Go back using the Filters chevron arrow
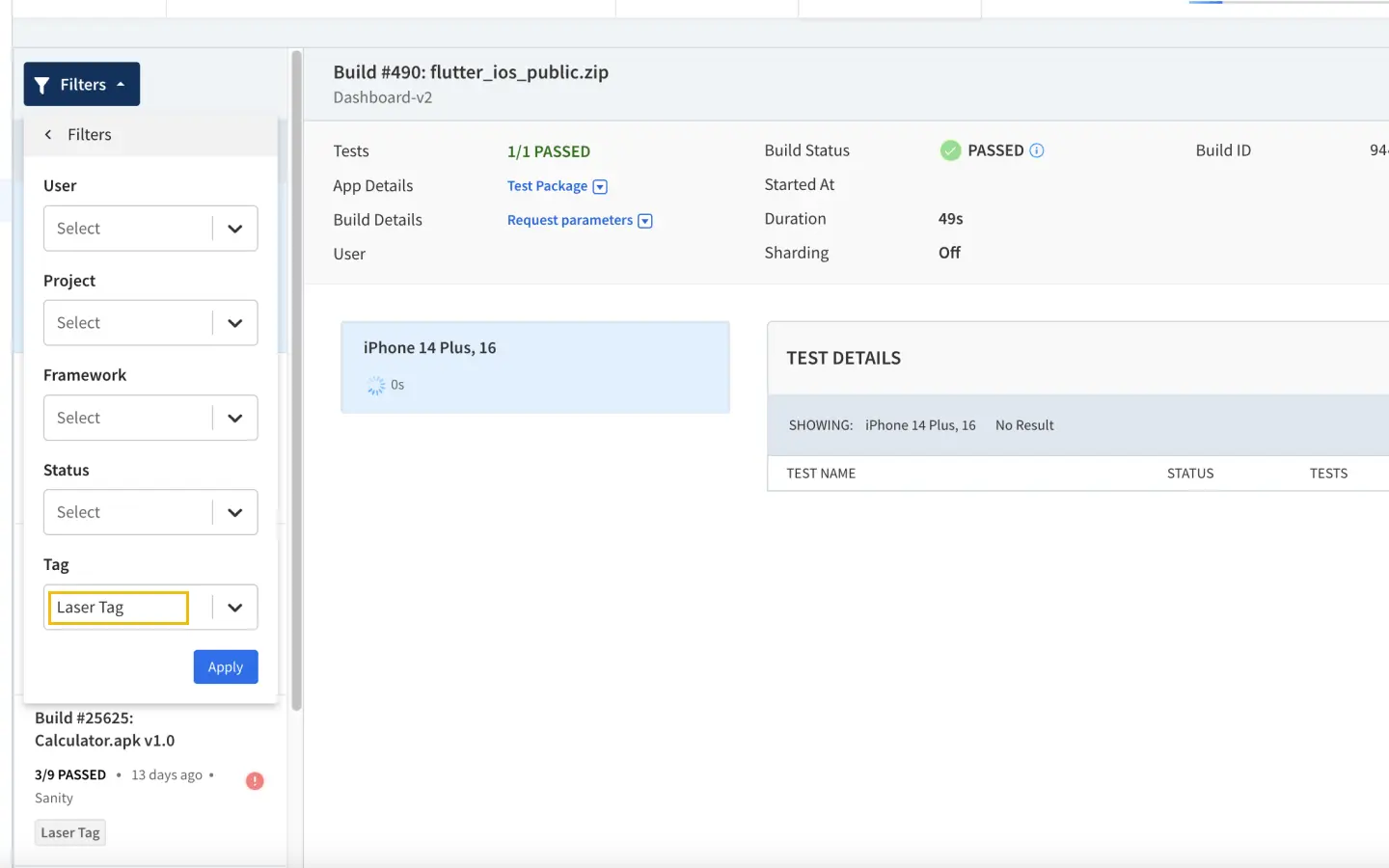This screenshot has width=1389, height=868. pos(48,135)
